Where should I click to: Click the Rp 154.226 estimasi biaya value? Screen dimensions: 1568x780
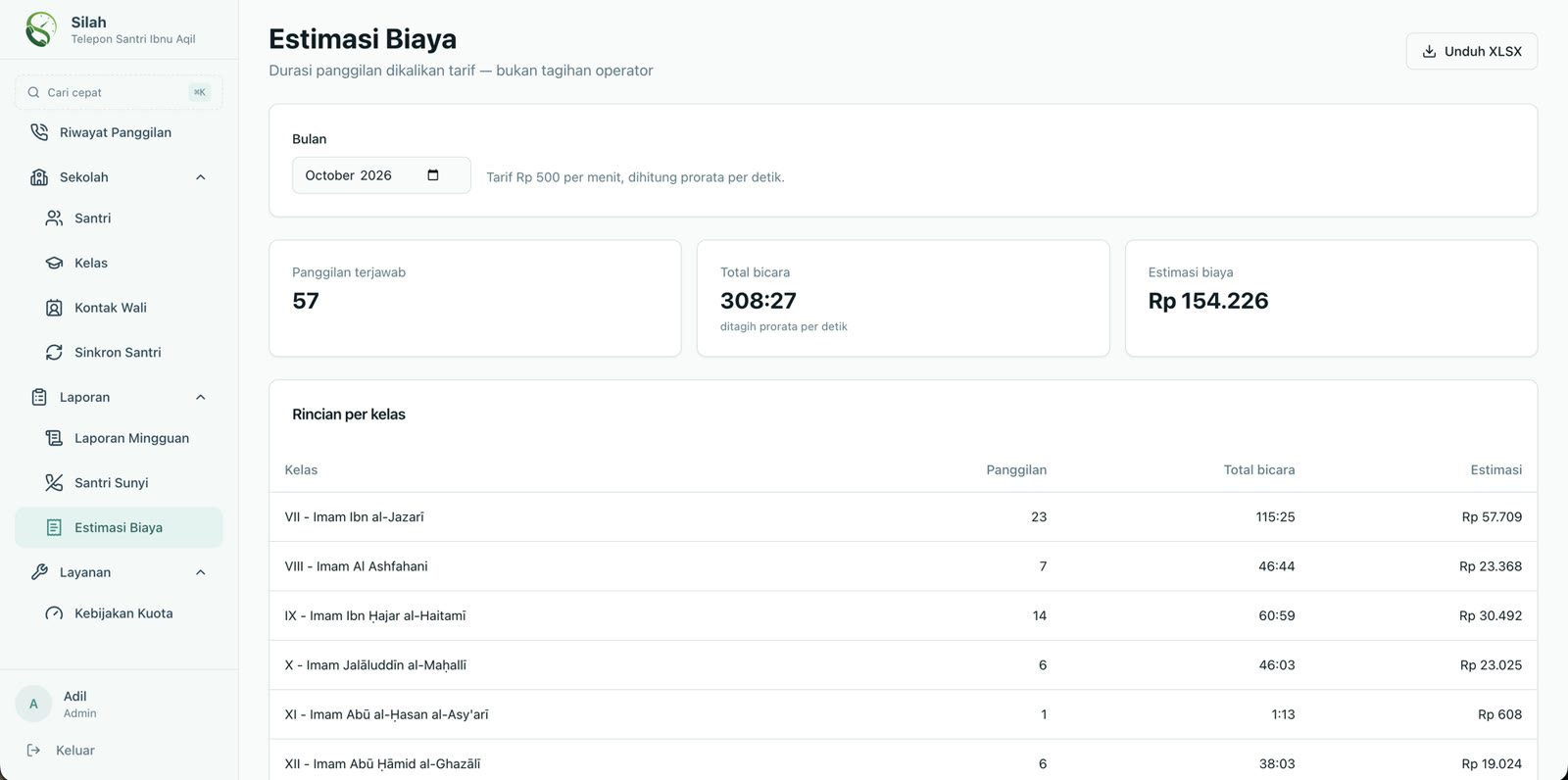(x=1208, y=301)
